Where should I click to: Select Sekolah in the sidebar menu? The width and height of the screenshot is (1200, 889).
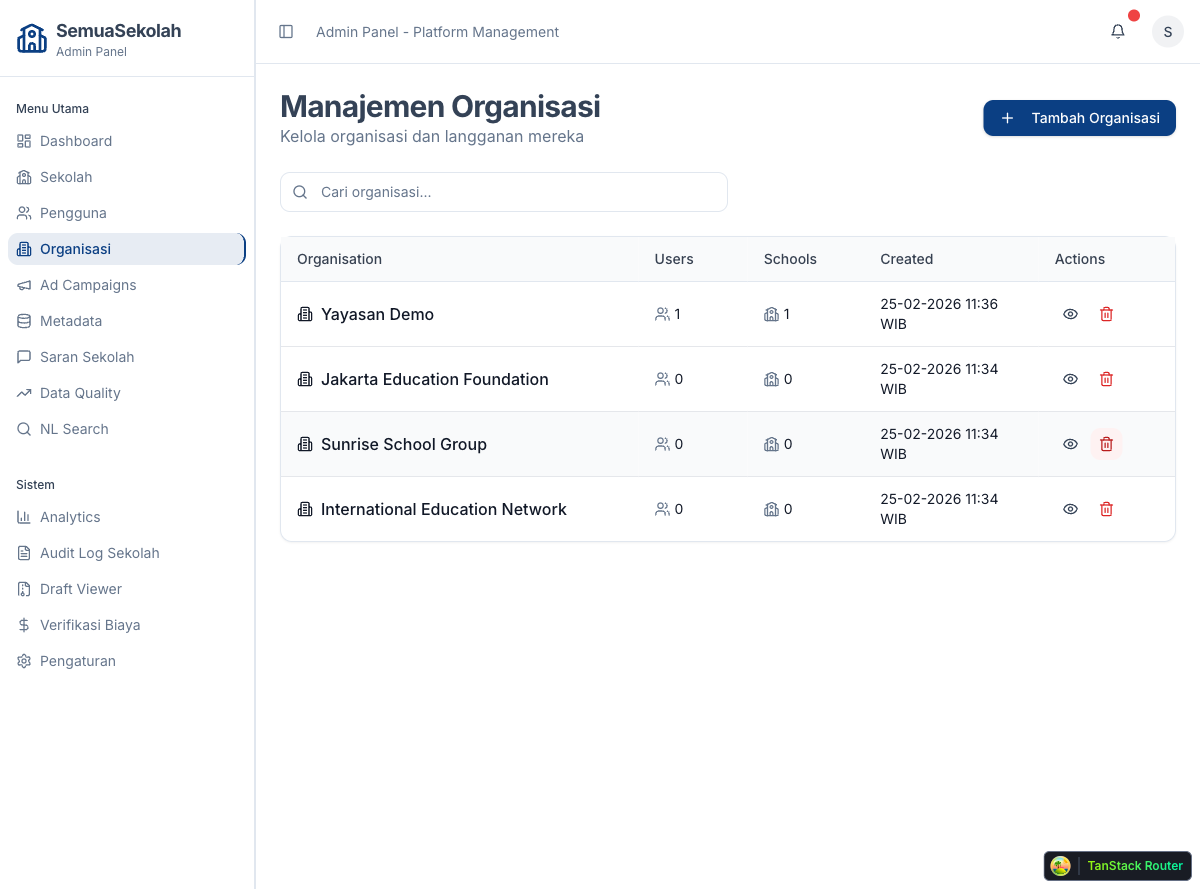point(64,177)
